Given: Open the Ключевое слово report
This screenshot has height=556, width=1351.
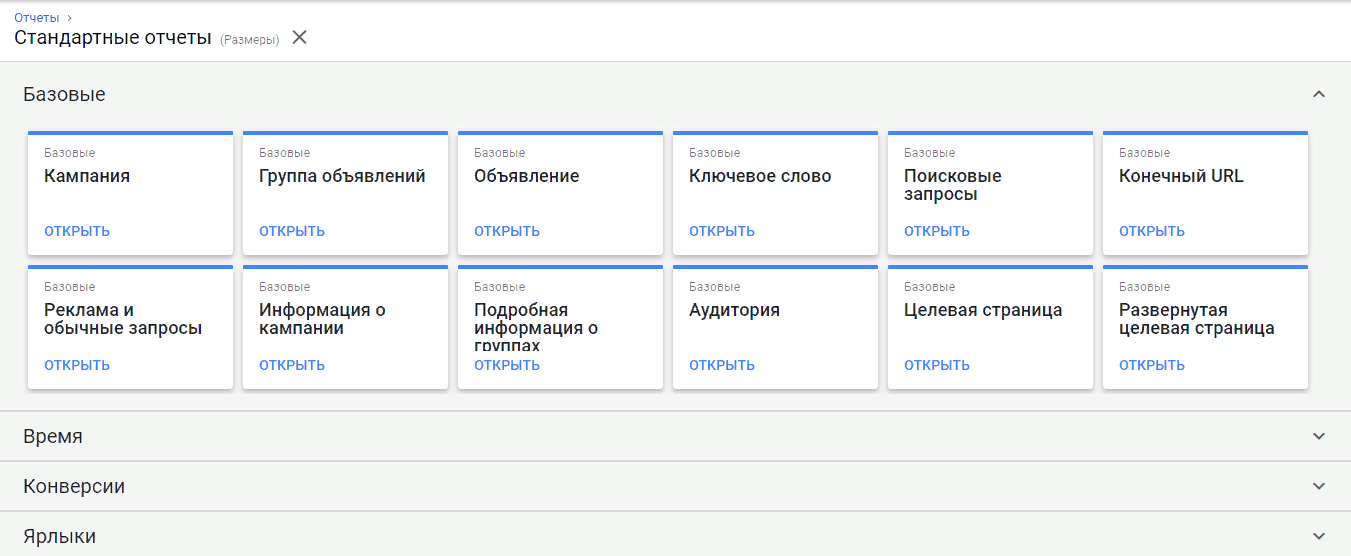Looking at the screenshot, I should click(x=722, y=231).
